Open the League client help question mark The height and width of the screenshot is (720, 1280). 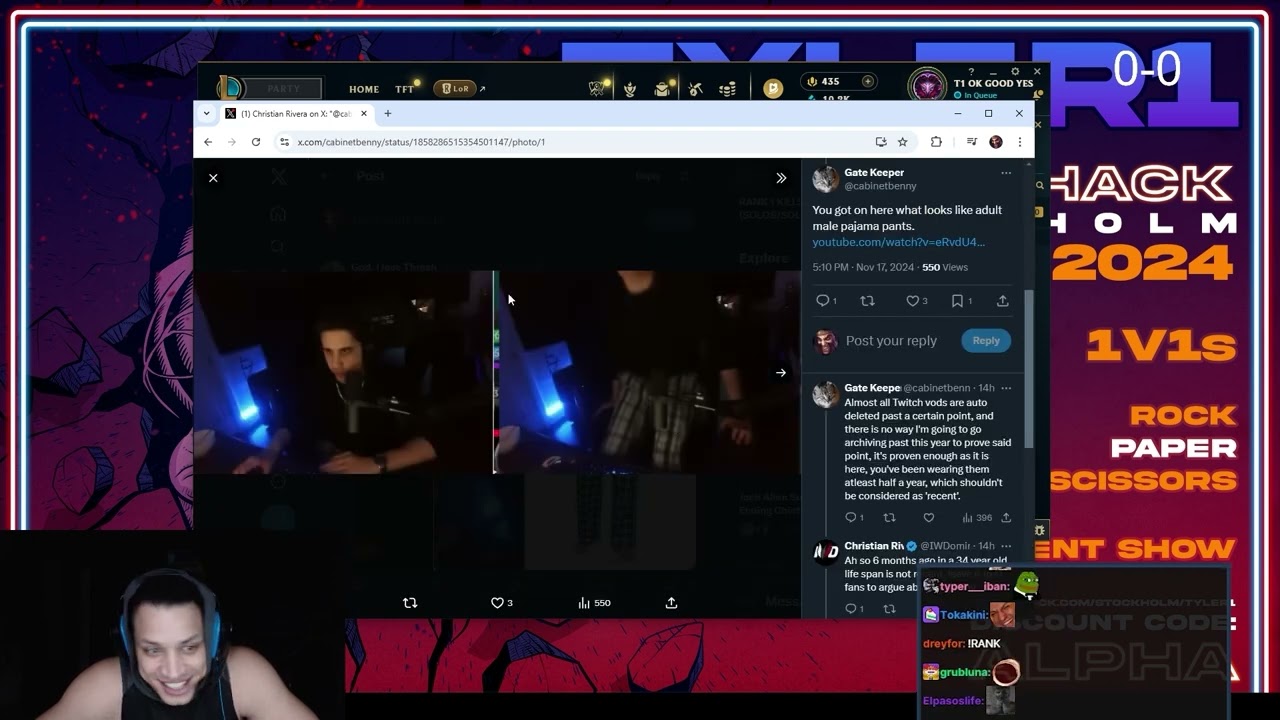(x=971, y=72)
